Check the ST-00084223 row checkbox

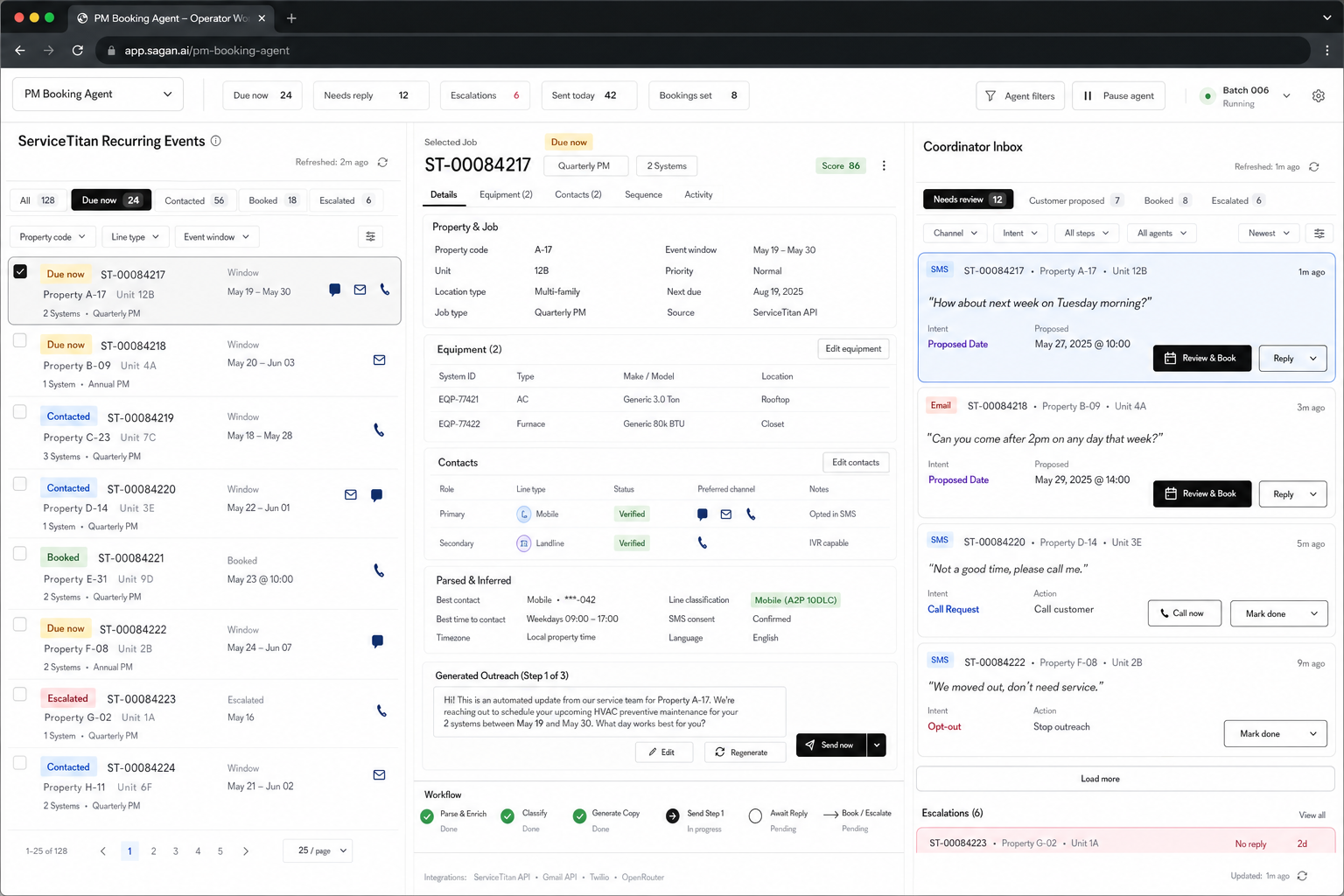(20, 694)
